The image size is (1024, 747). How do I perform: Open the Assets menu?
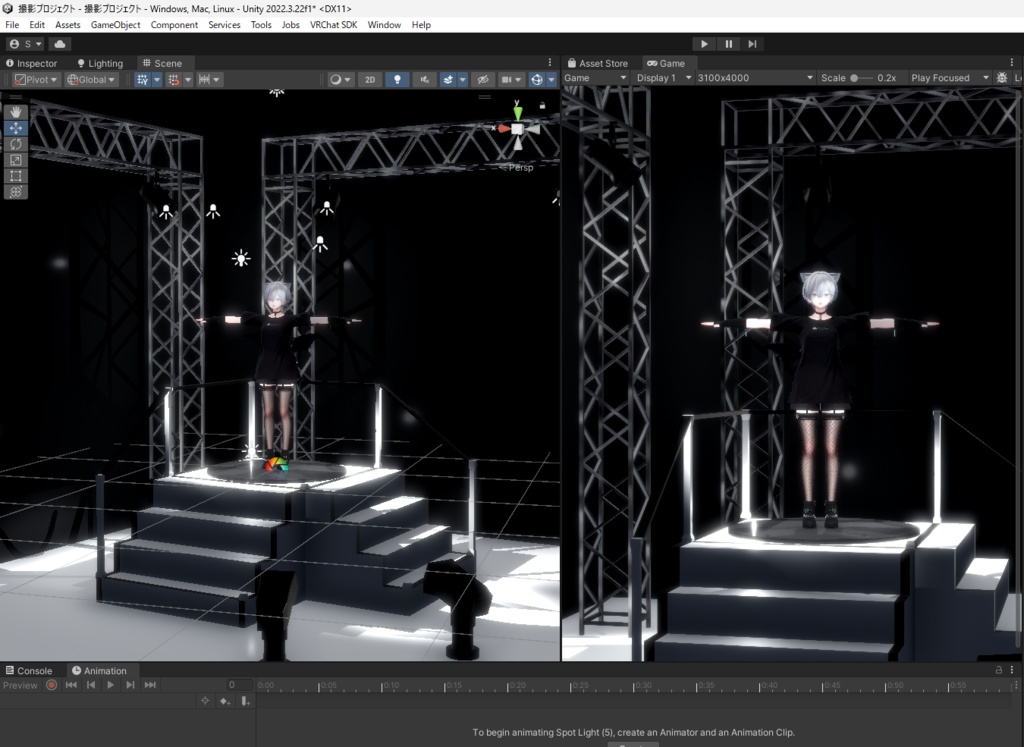[67, 25]
